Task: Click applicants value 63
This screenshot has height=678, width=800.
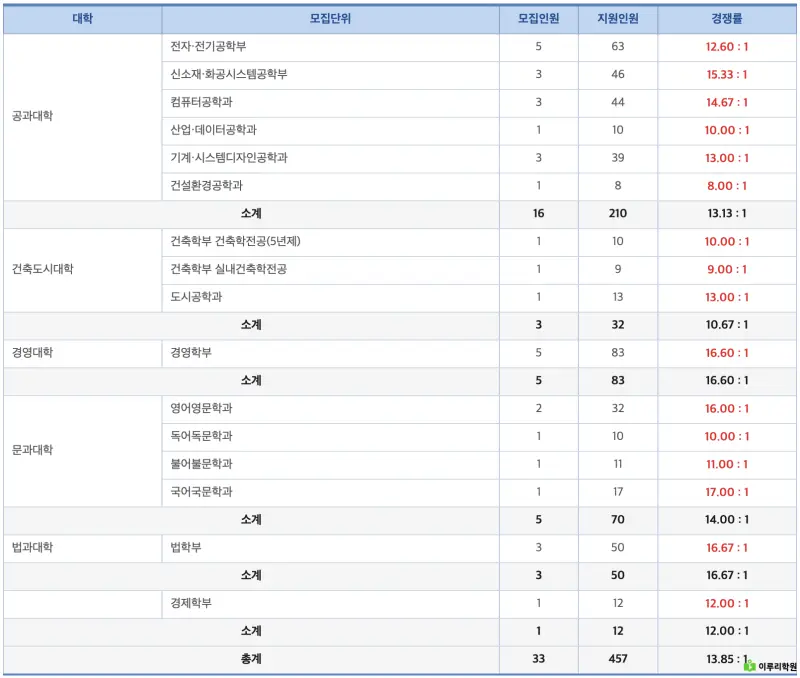Action: [618, 46]
